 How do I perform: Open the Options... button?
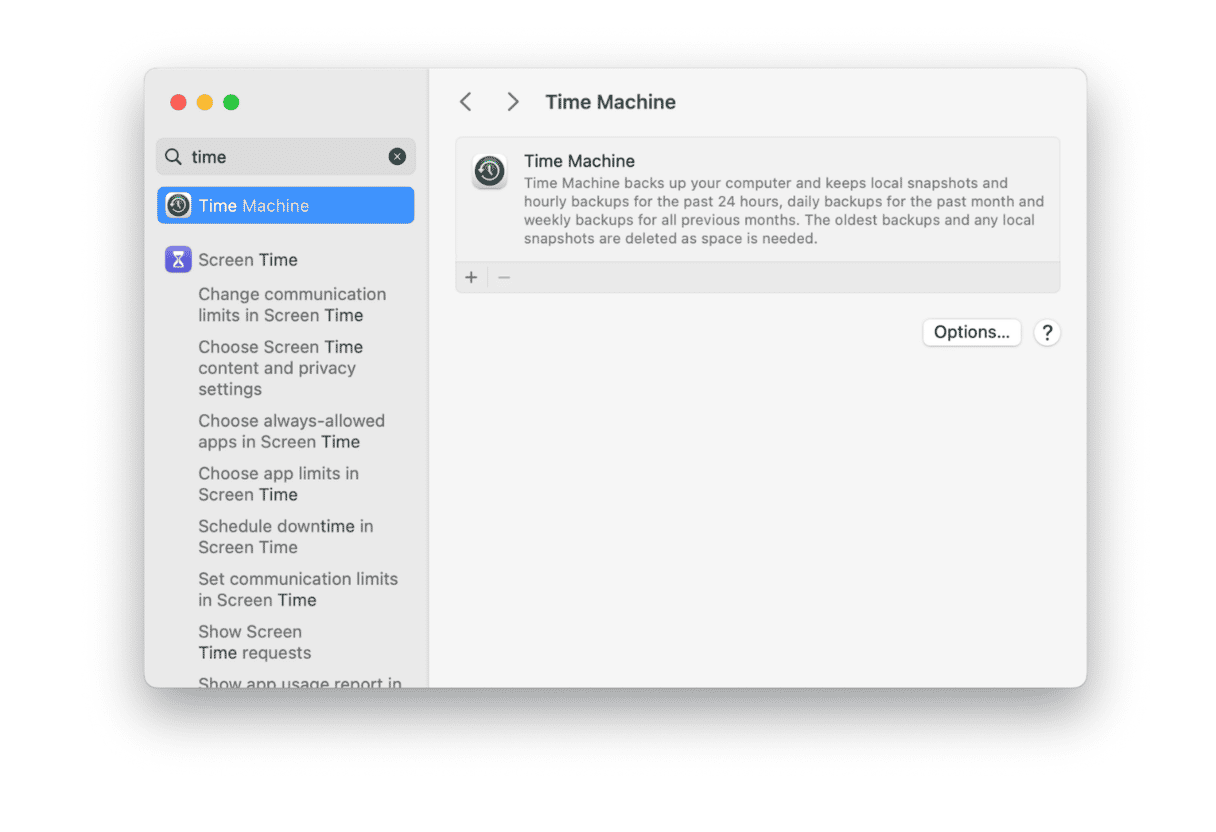tap(971, 333)
